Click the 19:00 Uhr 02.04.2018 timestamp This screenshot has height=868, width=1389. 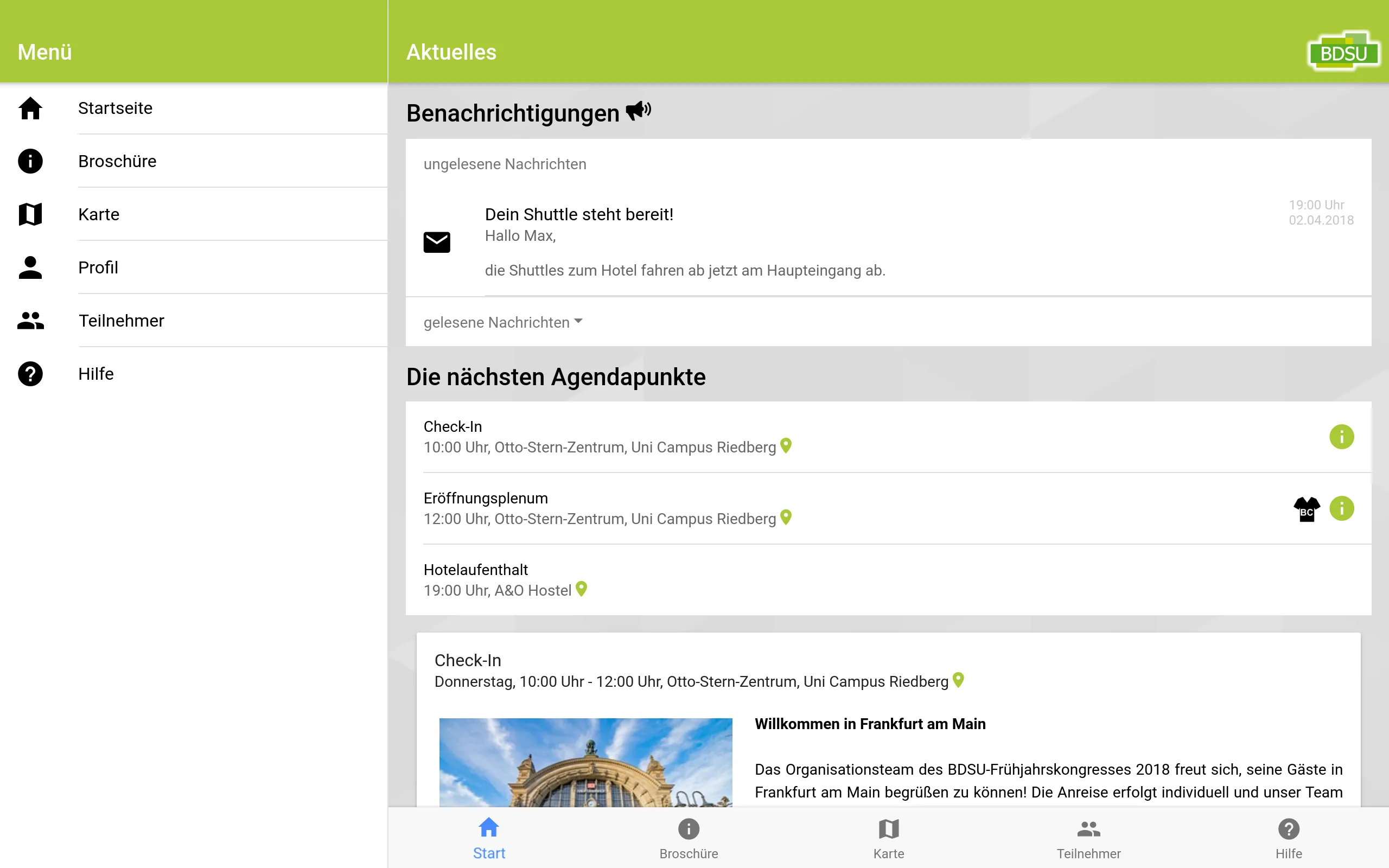tap(1321, 213)
